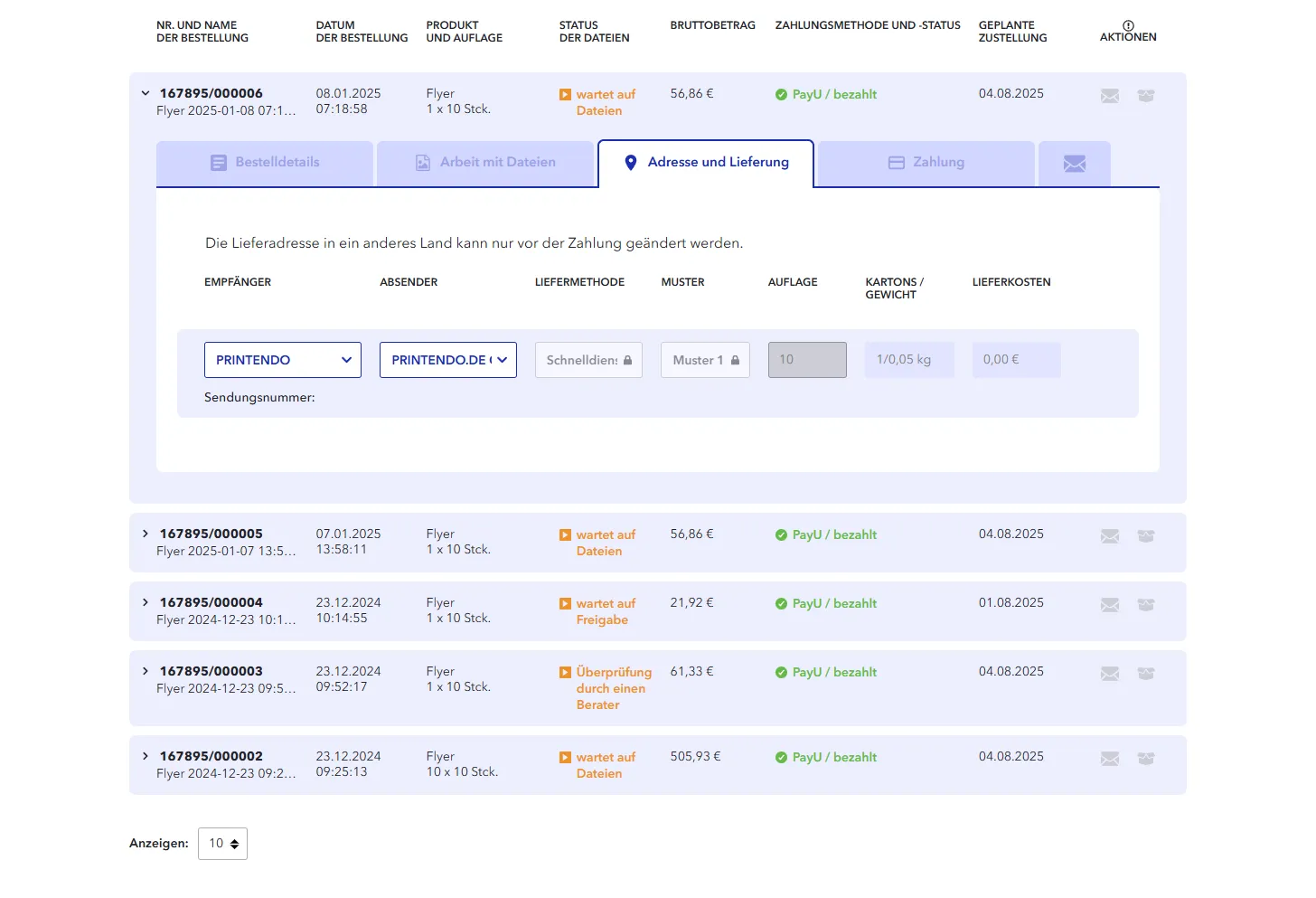Click envelope icon for order 167895/000005
Screen dimensions: 1316x898
point(1110,536)
